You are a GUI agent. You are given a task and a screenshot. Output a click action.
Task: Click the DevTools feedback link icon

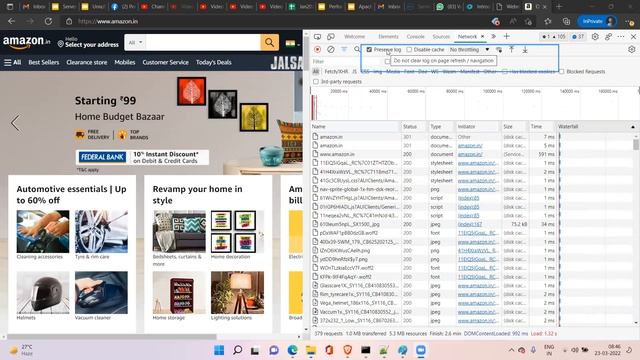608,36
